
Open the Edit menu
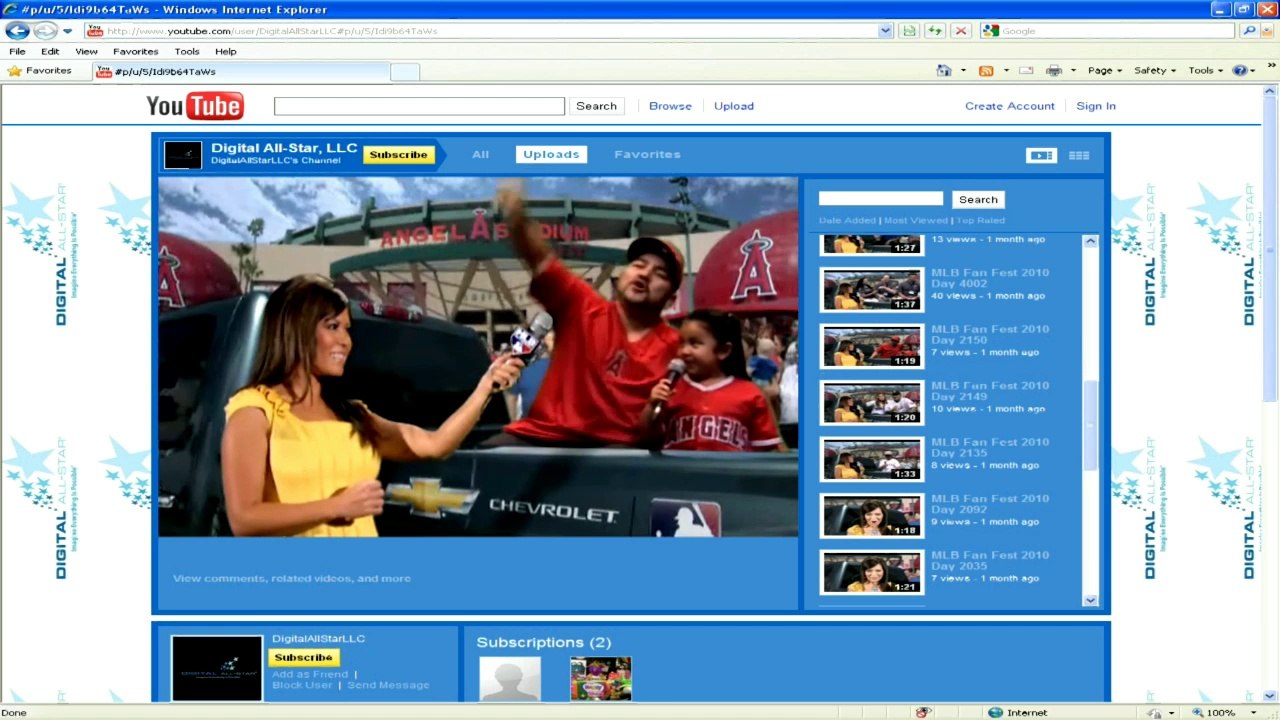(x=50, y=51)
